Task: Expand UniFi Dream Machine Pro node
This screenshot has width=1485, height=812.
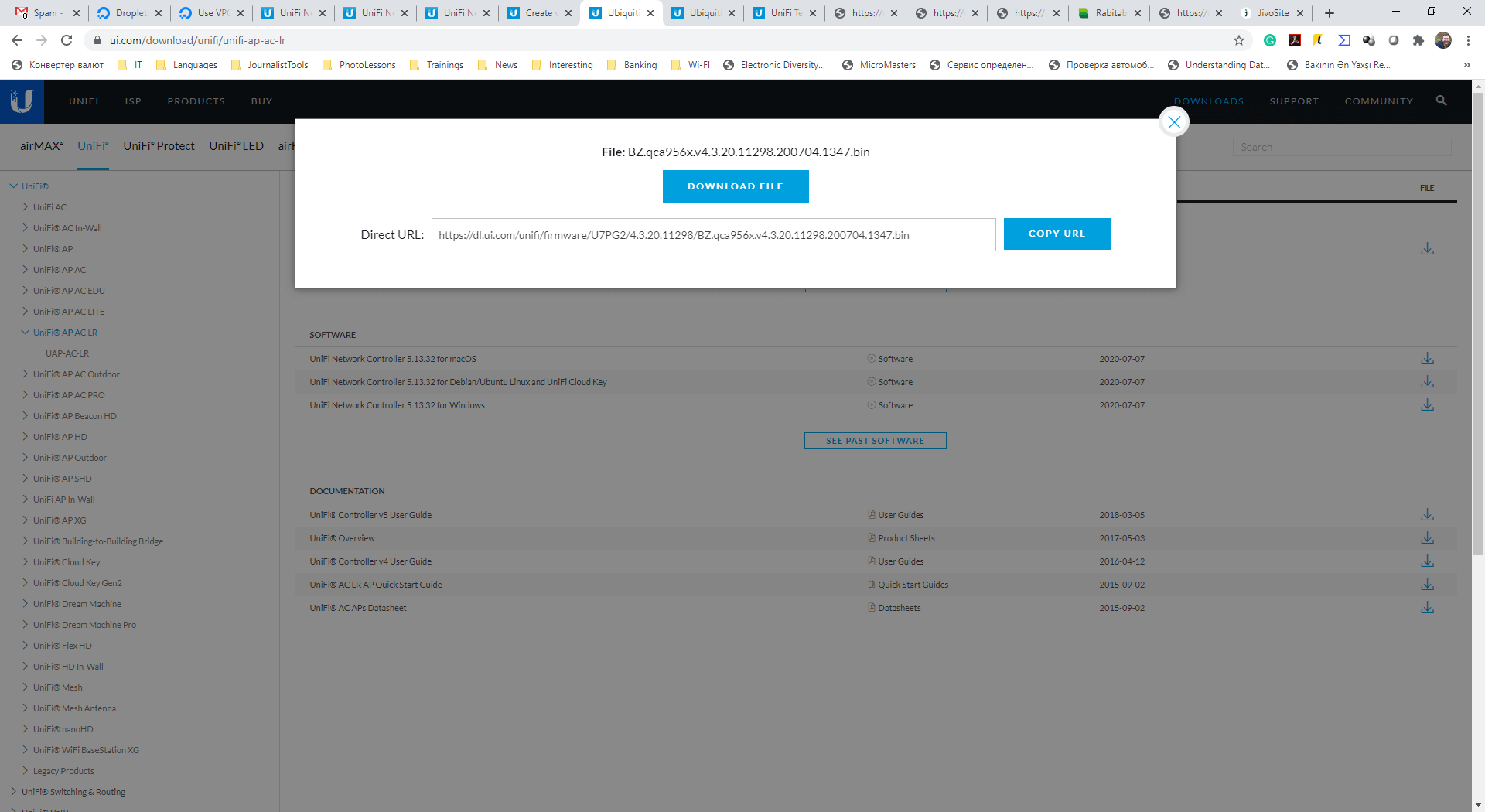Action: pyautogui.click(x=26, y=625)
